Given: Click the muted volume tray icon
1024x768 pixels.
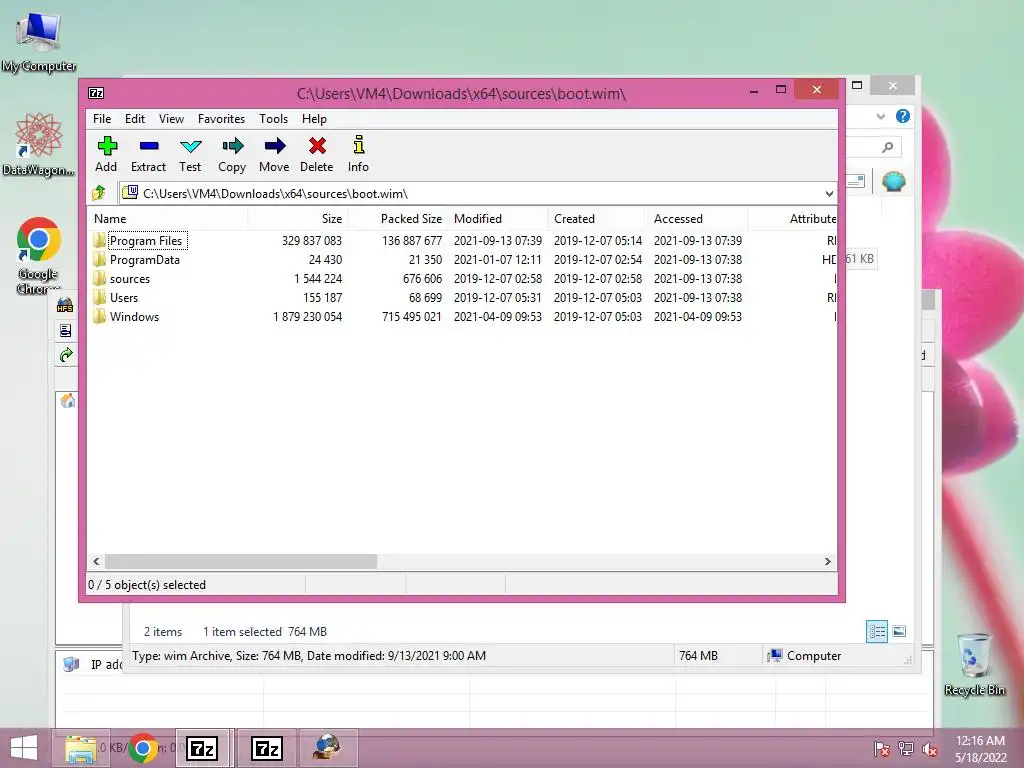Looking at the screenshot, I should coord(929,749).
